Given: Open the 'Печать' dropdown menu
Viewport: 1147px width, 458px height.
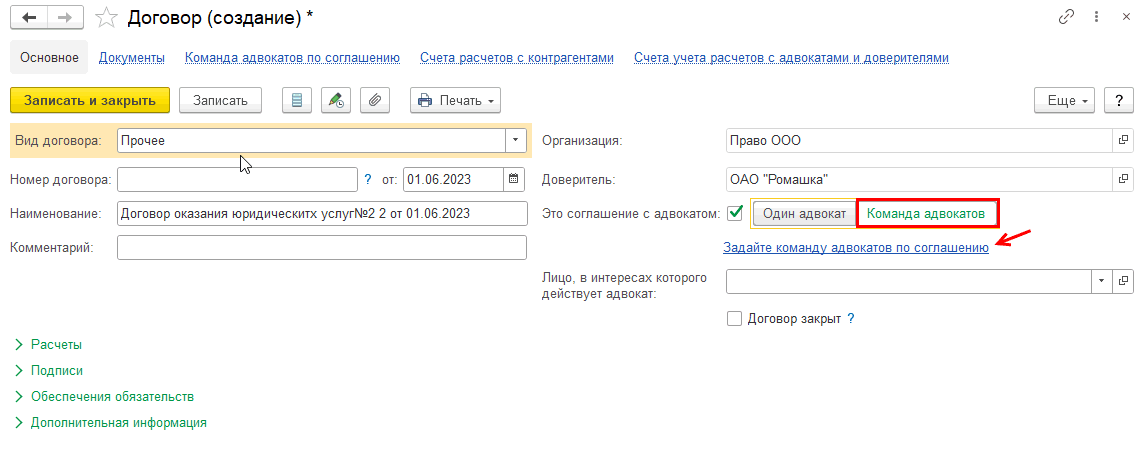Looking at the screenshot, I should coord(455,100).
